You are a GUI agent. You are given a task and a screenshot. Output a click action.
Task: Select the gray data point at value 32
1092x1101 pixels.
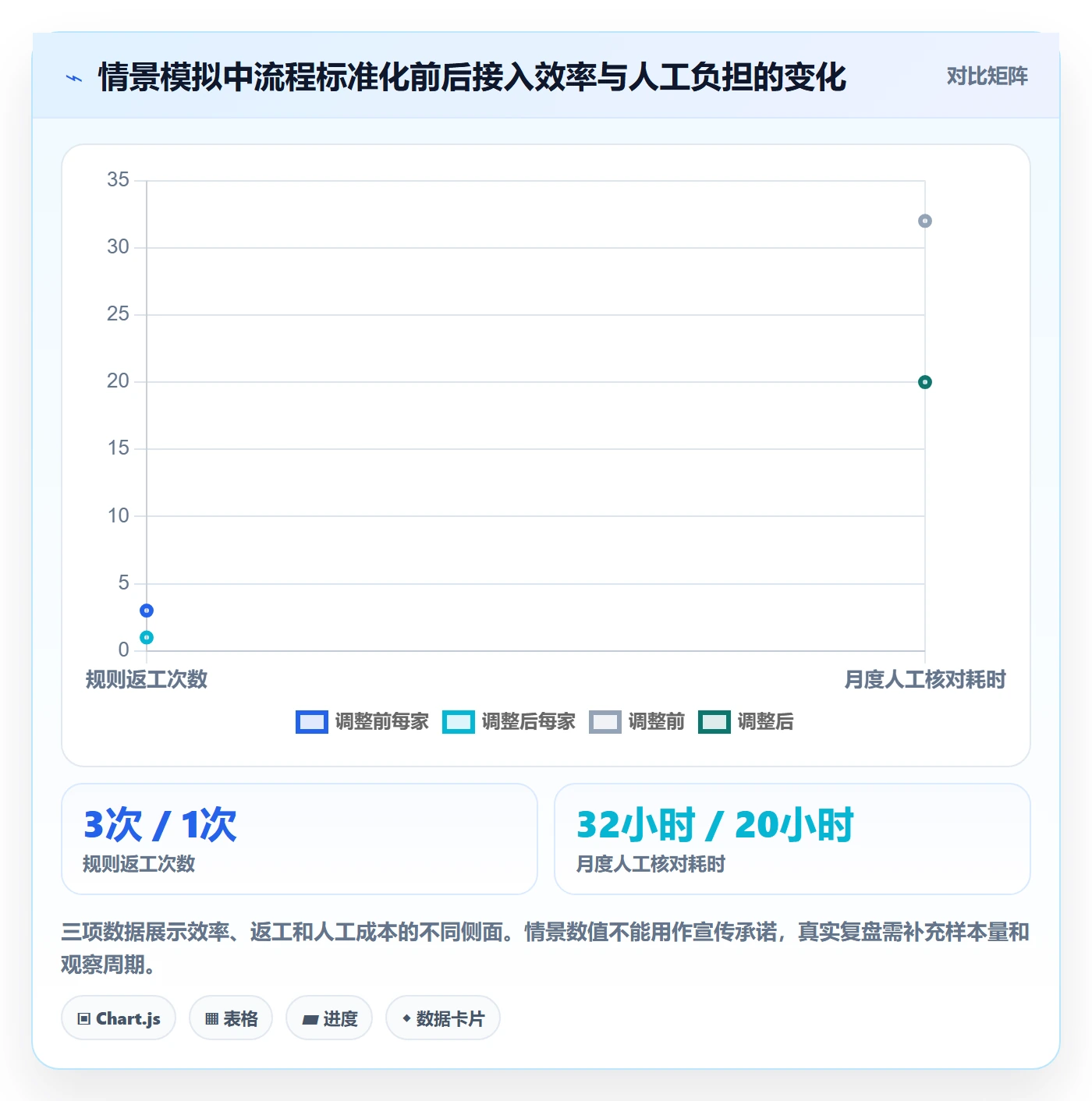(x=925, y=221)
